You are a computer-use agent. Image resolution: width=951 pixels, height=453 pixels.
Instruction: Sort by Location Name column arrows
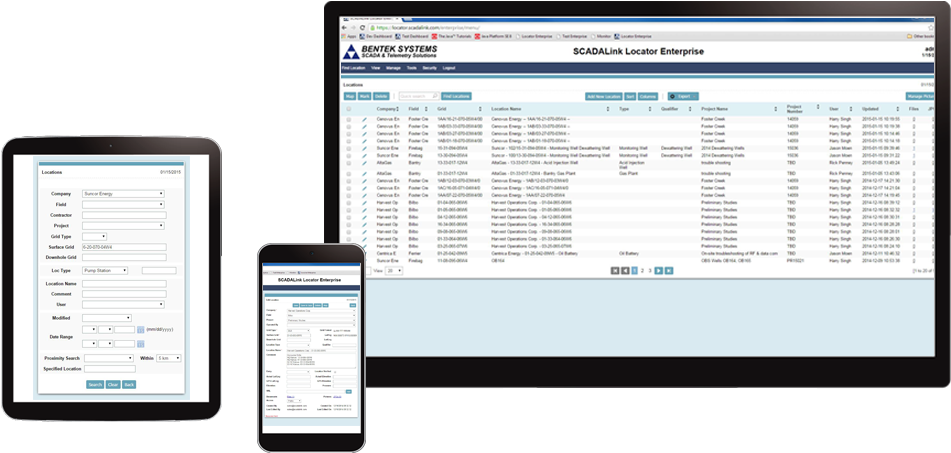coord(608,109)
